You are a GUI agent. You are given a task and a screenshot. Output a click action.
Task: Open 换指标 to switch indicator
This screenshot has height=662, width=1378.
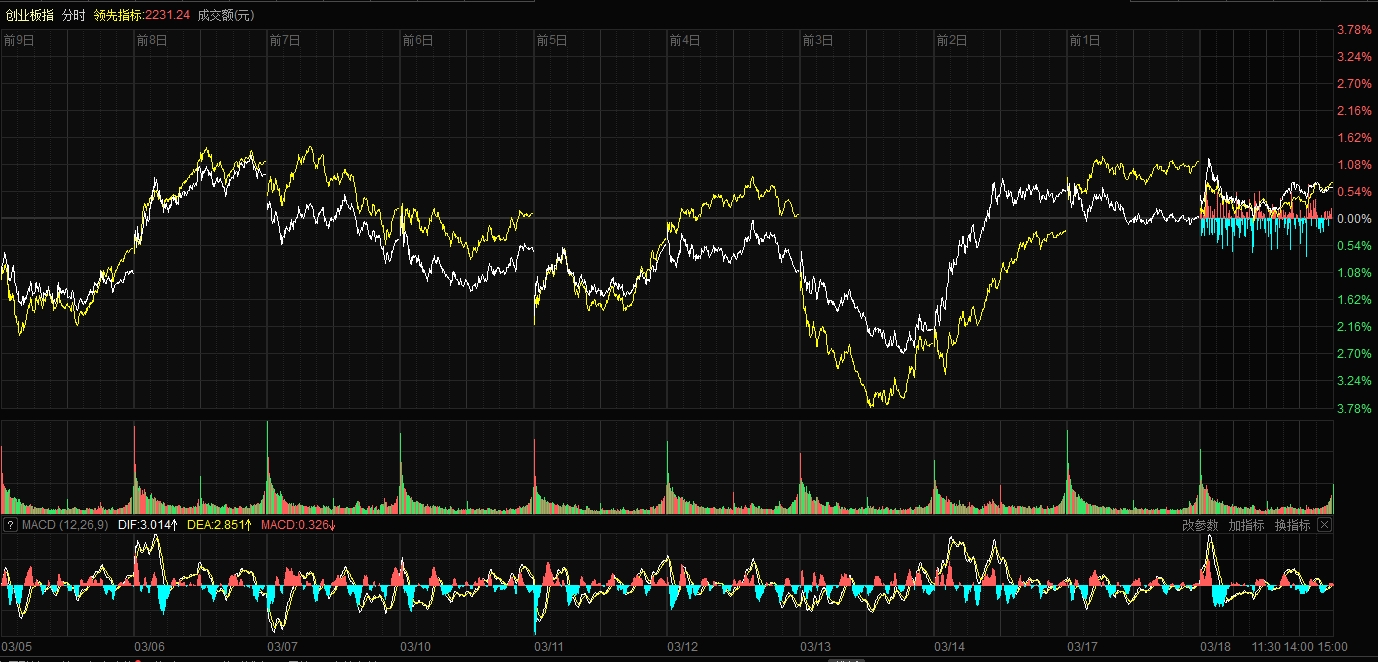coord(1292,525)
